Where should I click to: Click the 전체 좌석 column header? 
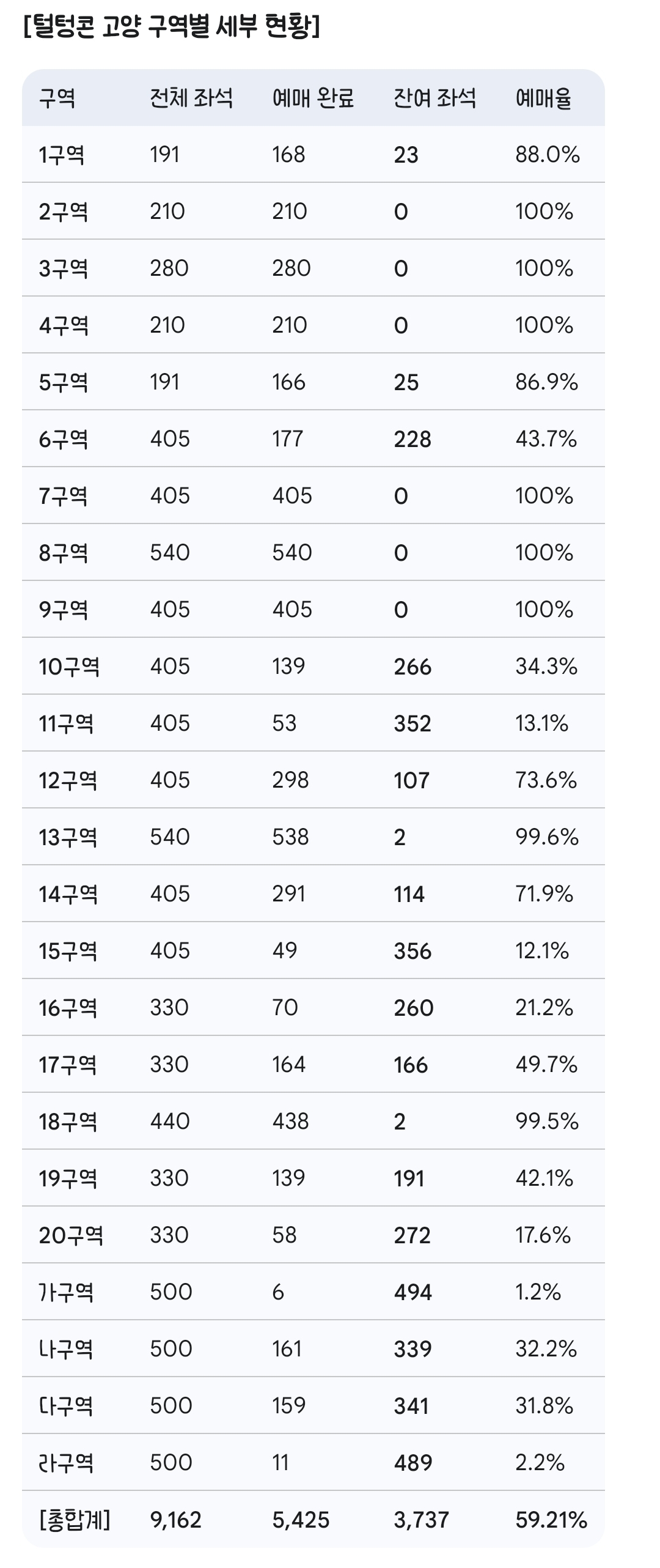coord(191,98)
